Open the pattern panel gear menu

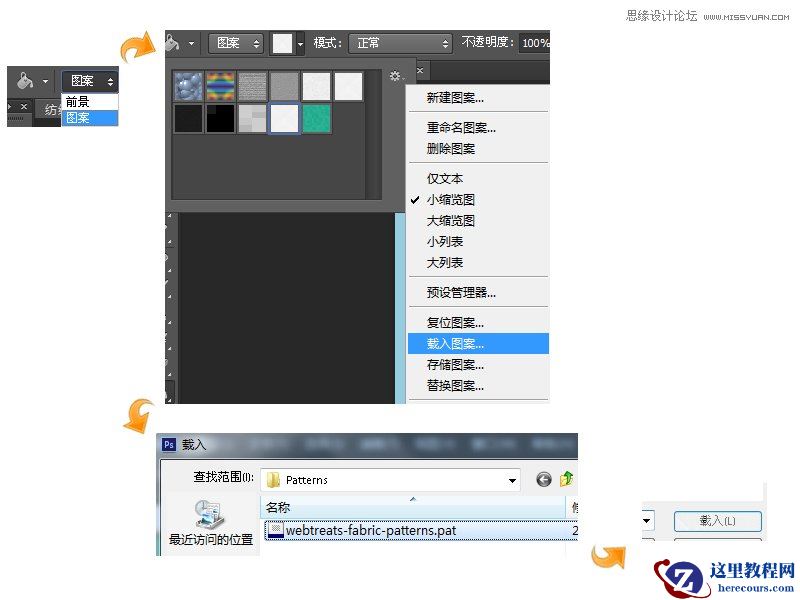click(395, 75)
